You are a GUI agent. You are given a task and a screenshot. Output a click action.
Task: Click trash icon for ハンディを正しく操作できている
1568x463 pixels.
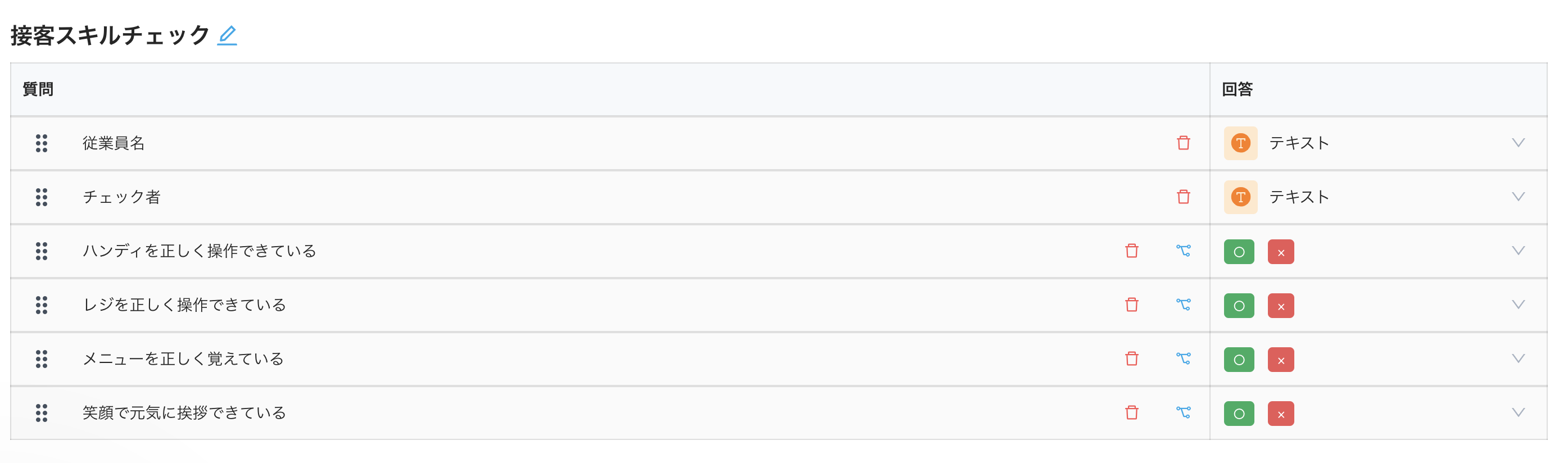tap(1131, 251)
